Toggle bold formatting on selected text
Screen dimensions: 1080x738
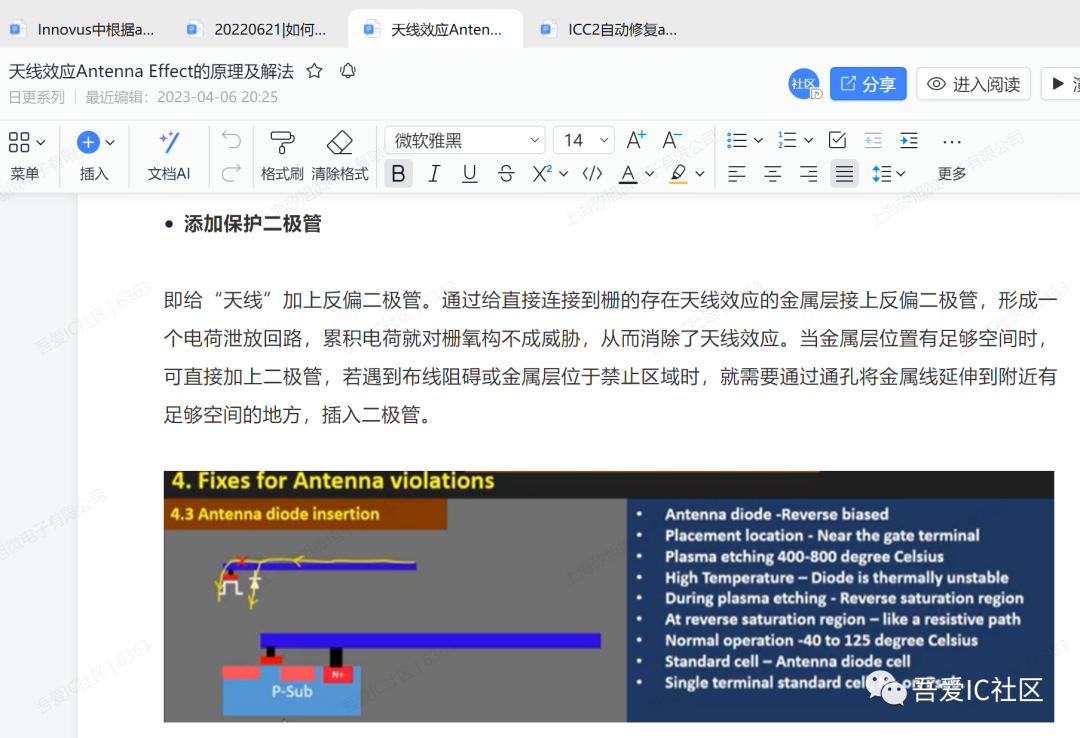tap(398, 173)
